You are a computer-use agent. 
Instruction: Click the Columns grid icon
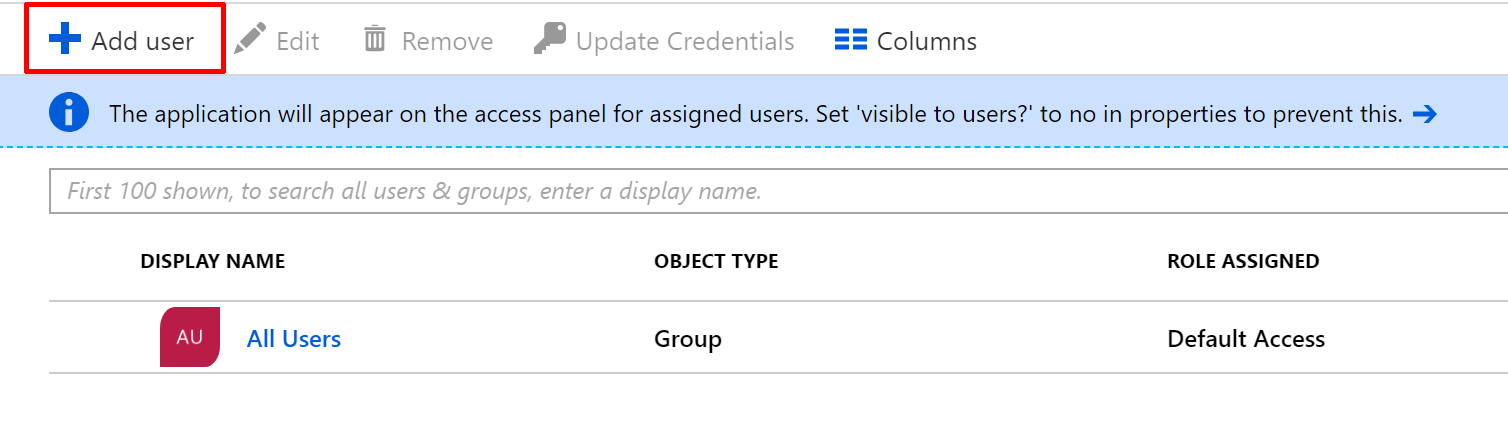pos(851,41)
